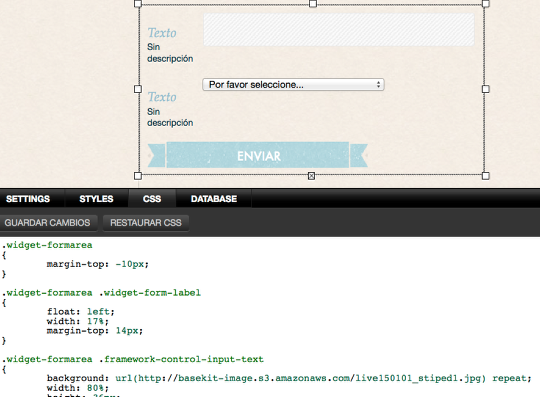The height and width of the screenshot is (397, 540).
Task: Click the second 'Texto' label beside the dropdown
Action: (162, 97)
